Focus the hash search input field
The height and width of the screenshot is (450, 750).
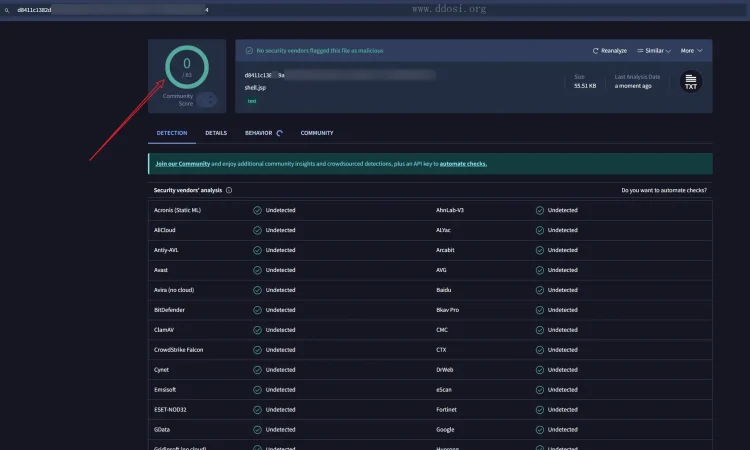tap(373, 10)
